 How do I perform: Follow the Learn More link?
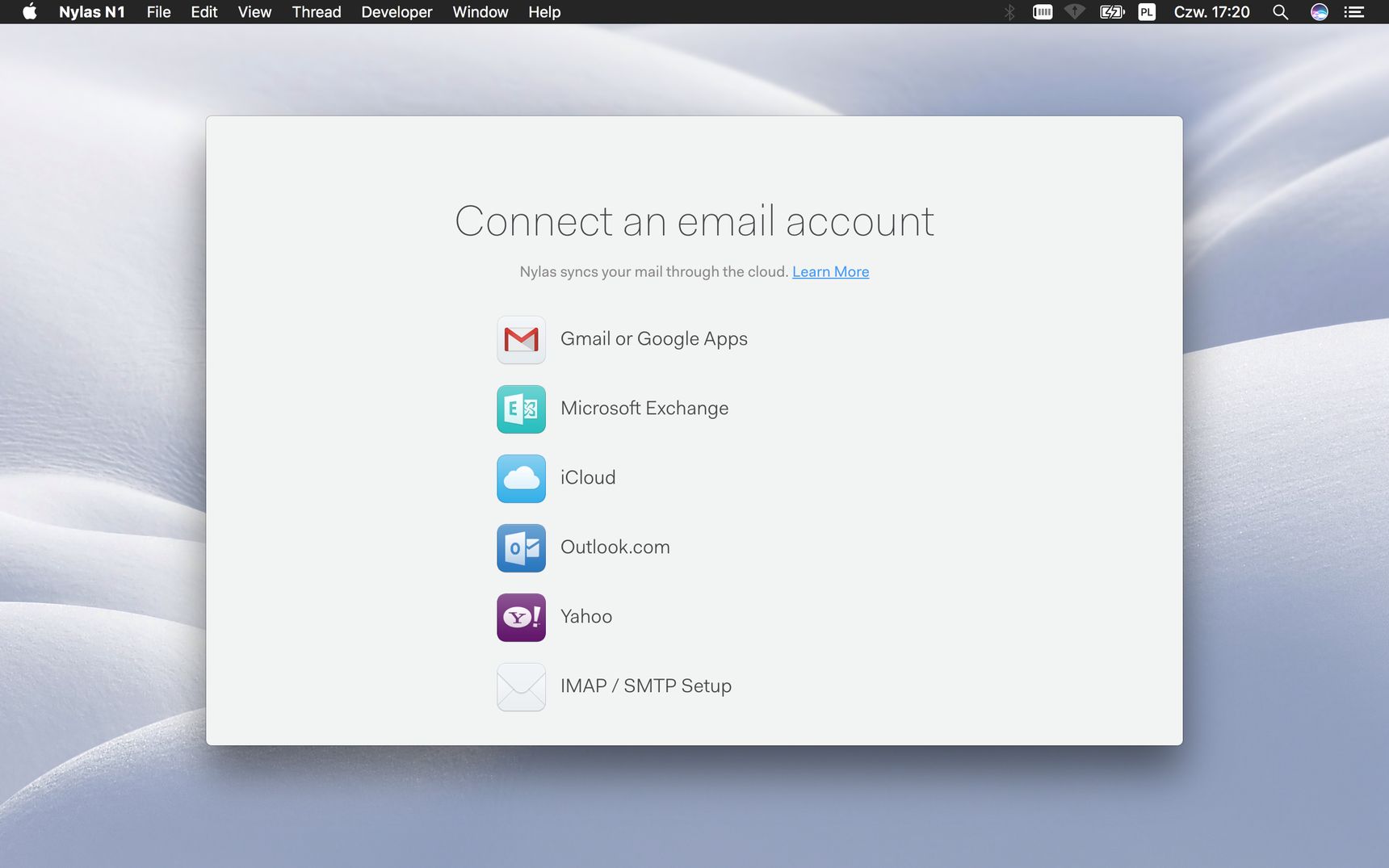830,272
